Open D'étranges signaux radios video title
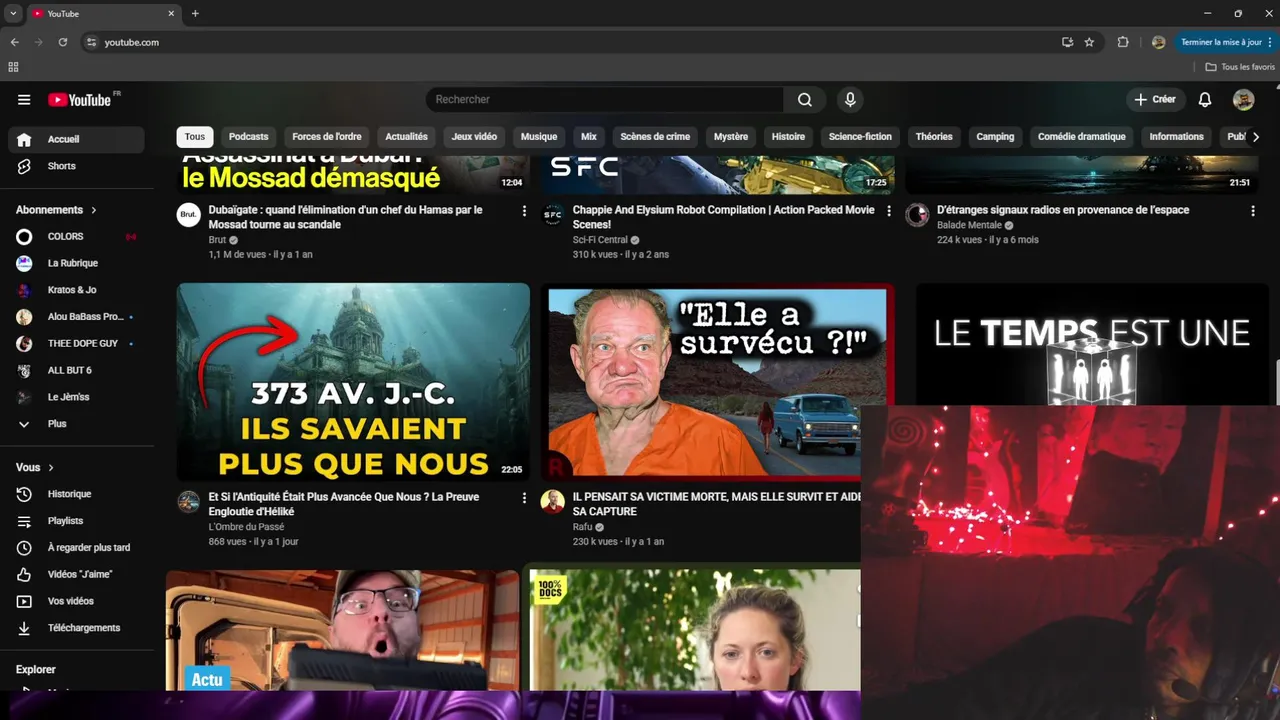This screenshot has width=1280, height=720. tap(1063, 210)
